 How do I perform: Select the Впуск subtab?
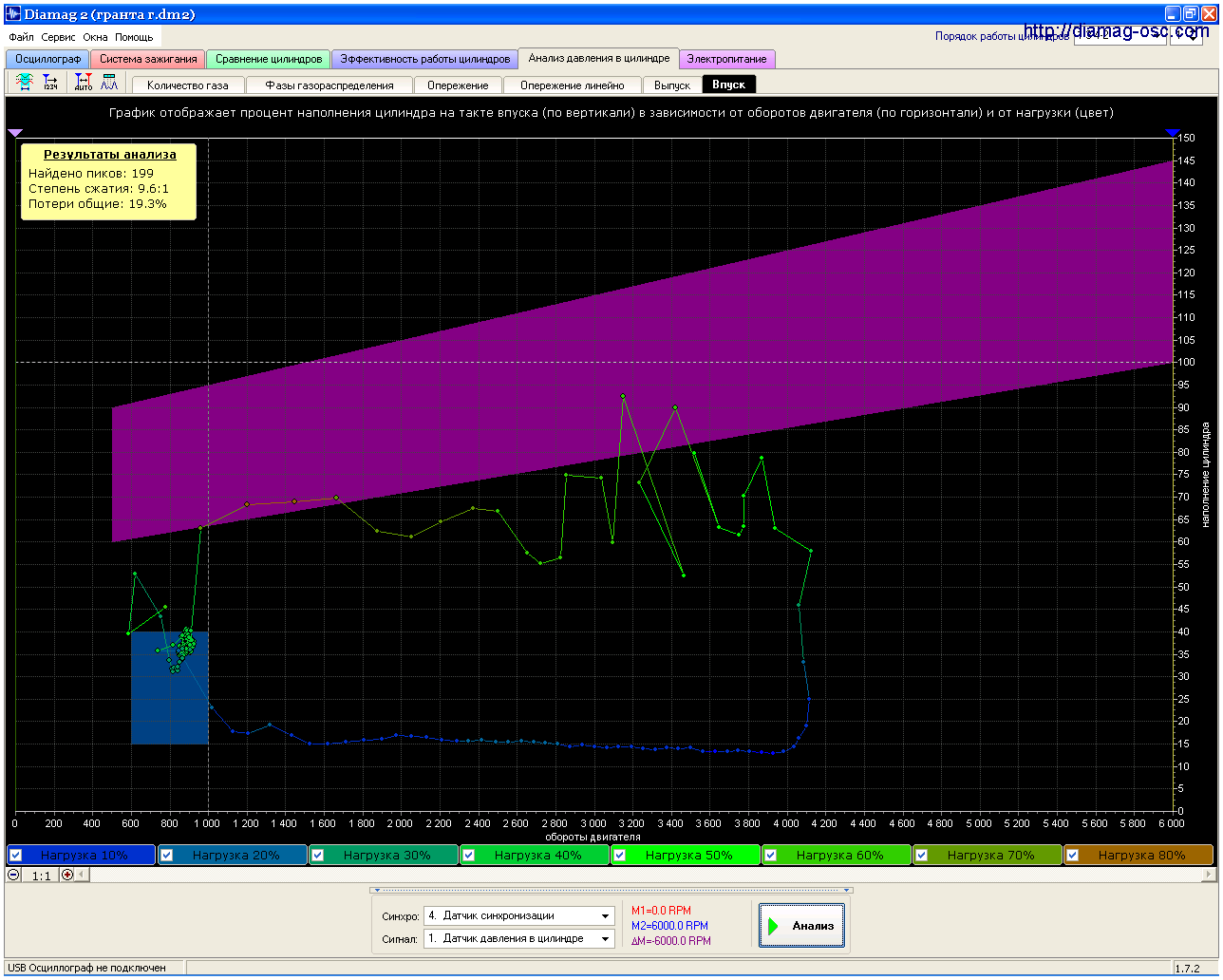(x=729, y=85)
